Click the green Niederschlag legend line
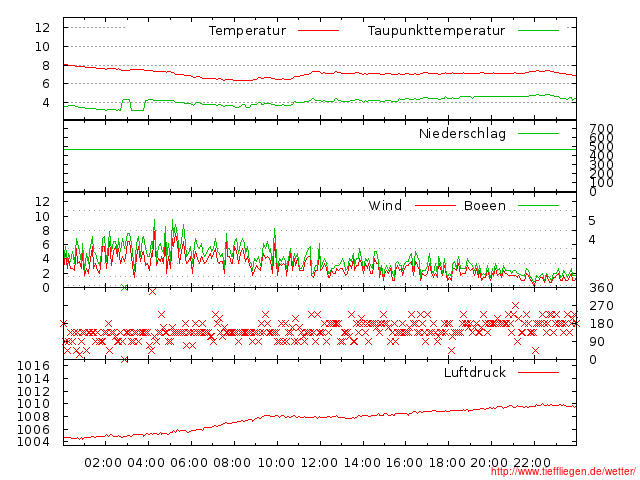The height and width of the screenshot is (480, 640). point(538,133)
